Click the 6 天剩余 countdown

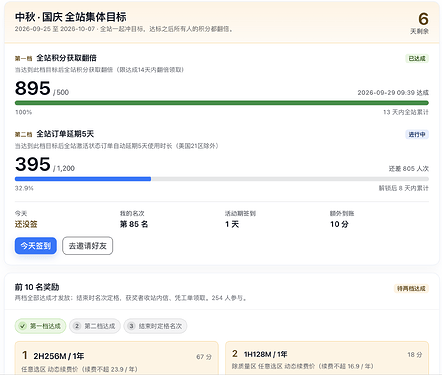[420, 23]
